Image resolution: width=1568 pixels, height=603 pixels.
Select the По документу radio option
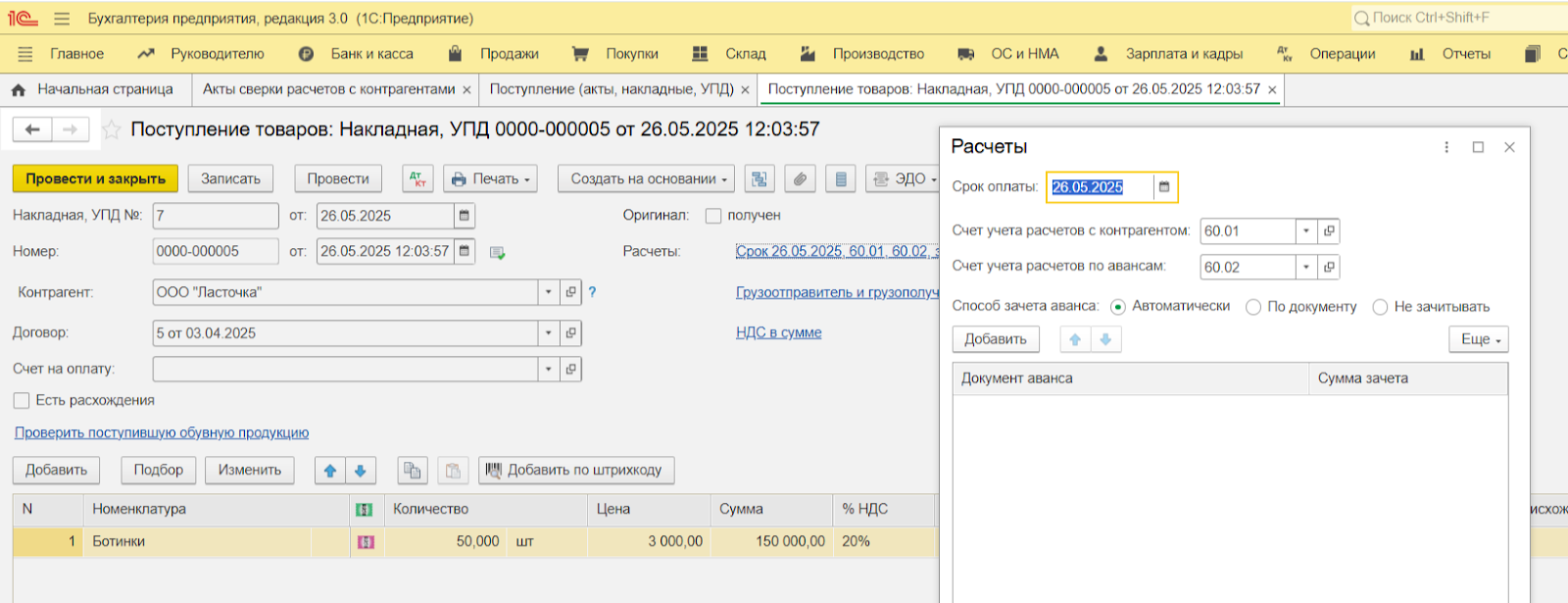coord(1252,307)
